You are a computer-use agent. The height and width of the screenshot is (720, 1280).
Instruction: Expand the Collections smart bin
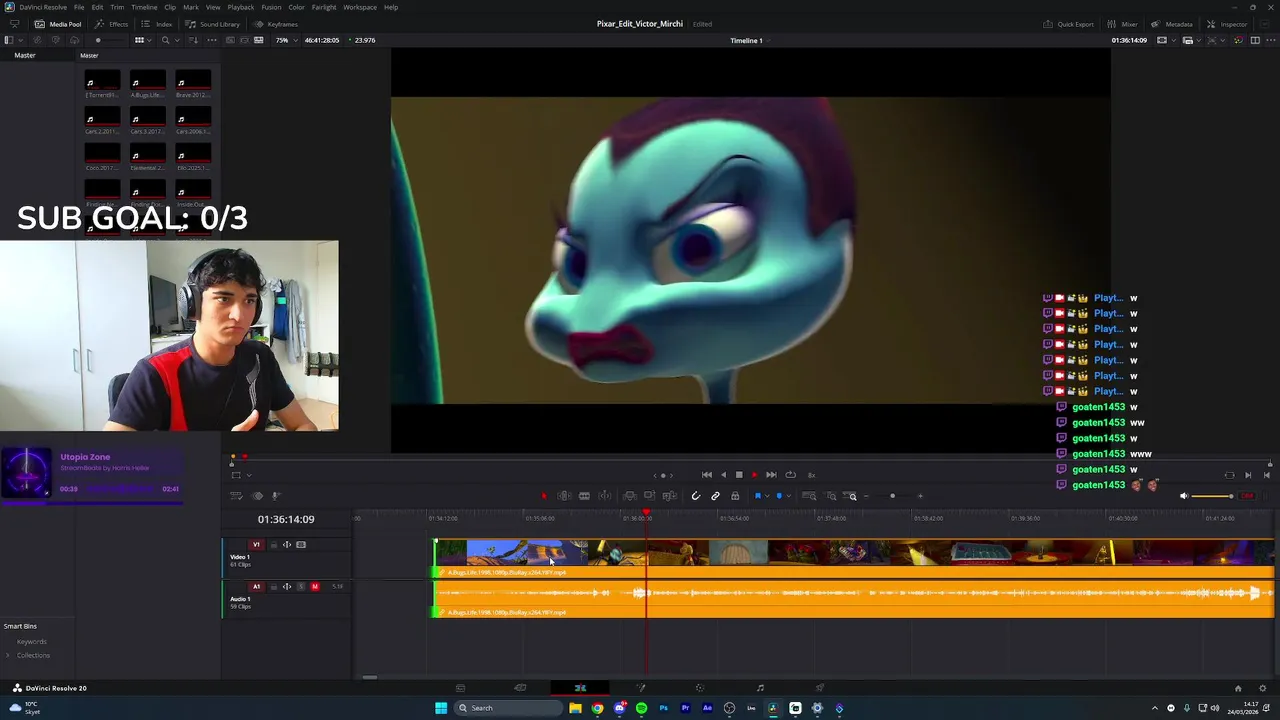click(8, 656)
